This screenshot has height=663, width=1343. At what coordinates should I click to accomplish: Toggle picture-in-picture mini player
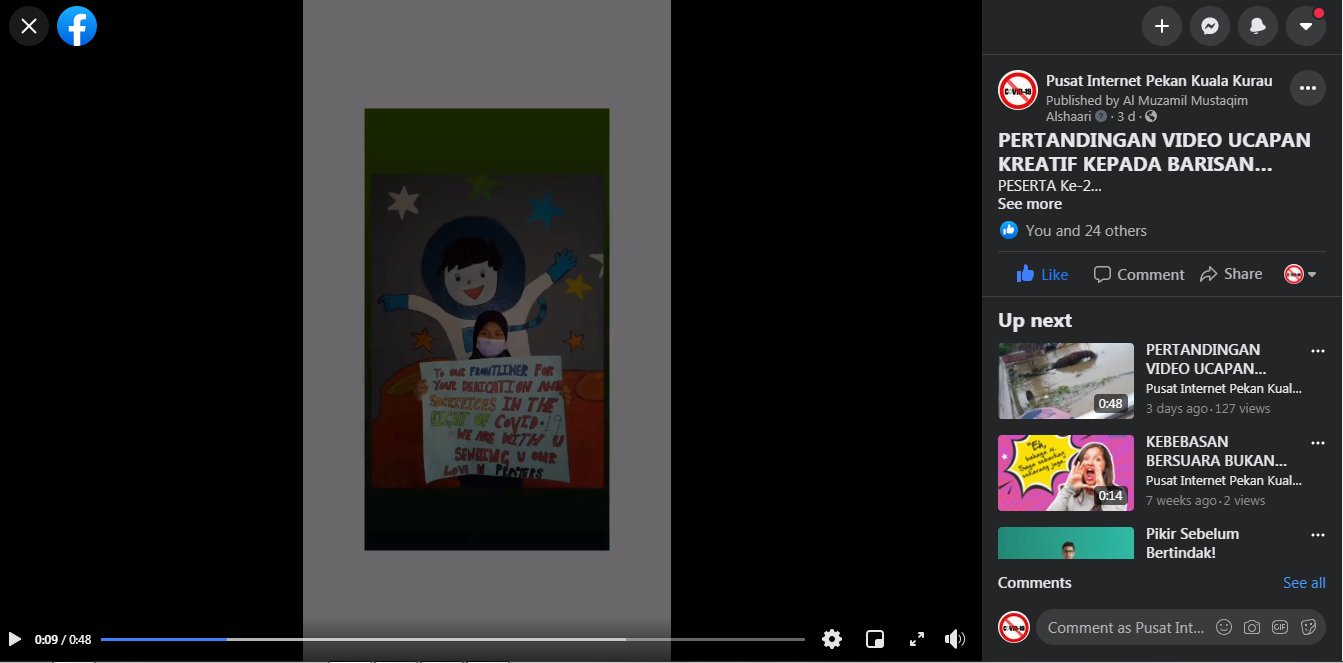pyautogui.click(x=874, y=639)
